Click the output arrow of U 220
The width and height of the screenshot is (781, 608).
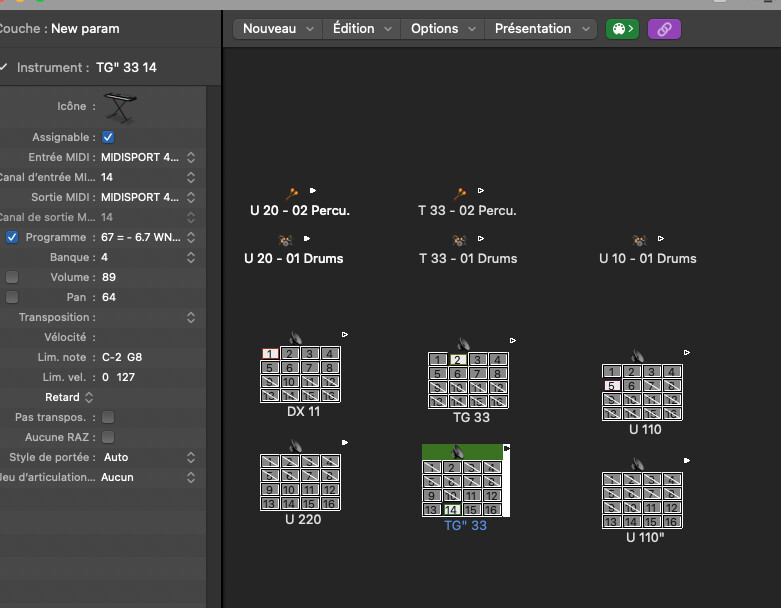pos(345,442)
